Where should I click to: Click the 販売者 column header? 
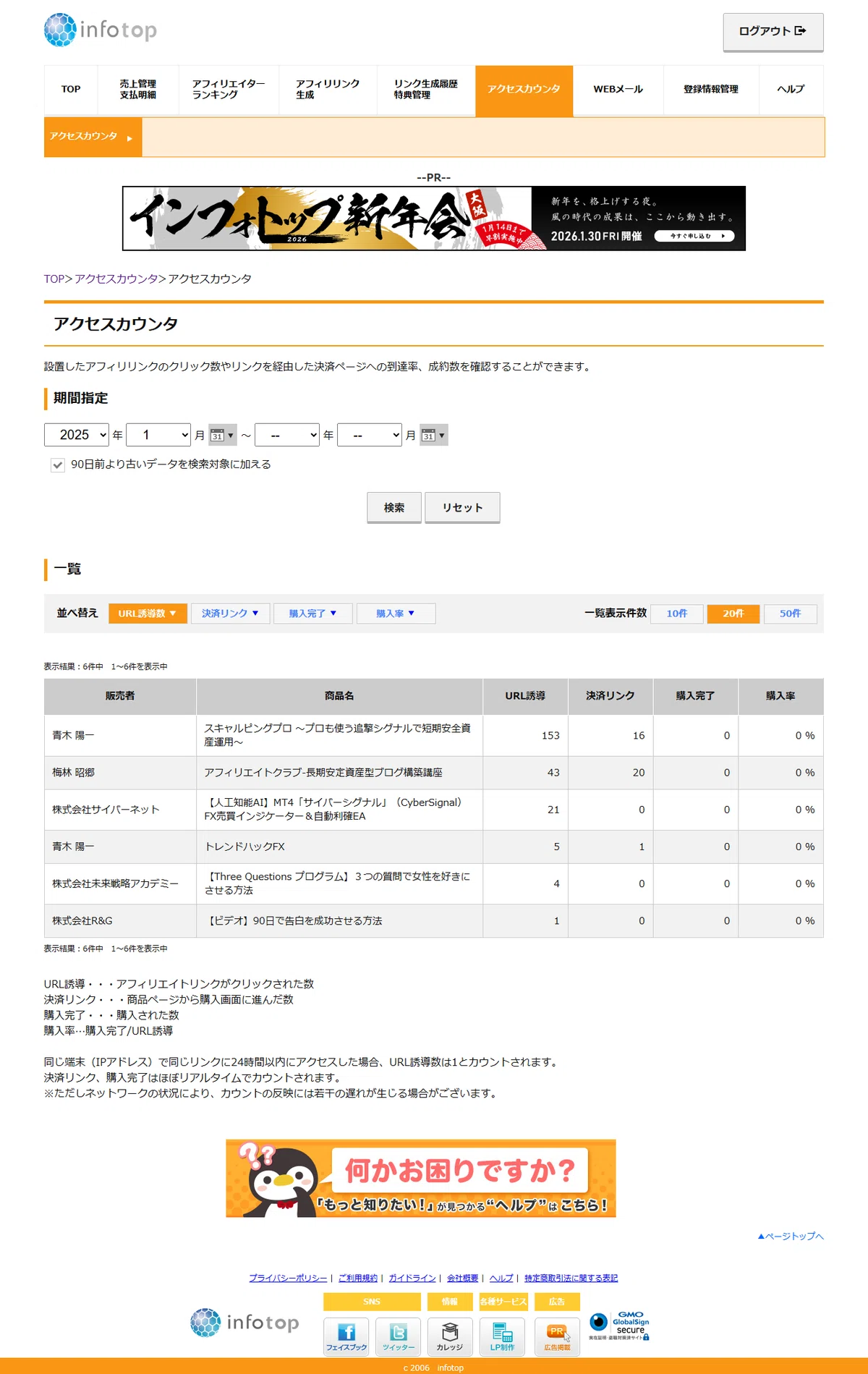(120, 696)
